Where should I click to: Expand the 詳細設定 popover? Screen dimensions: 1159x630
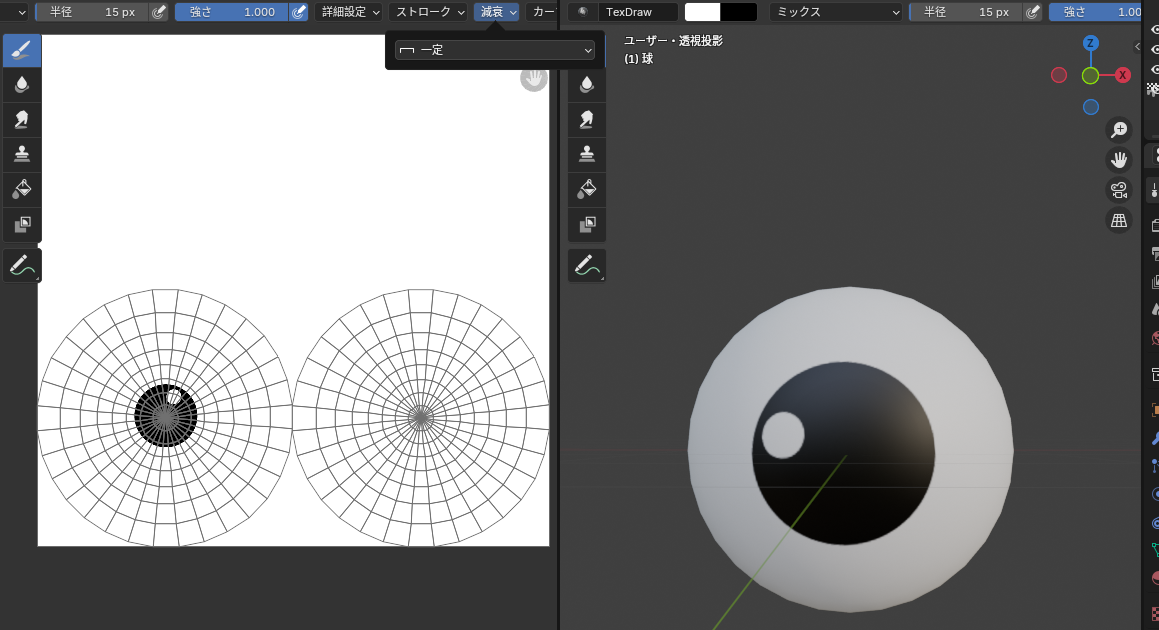tap(349, 12)
